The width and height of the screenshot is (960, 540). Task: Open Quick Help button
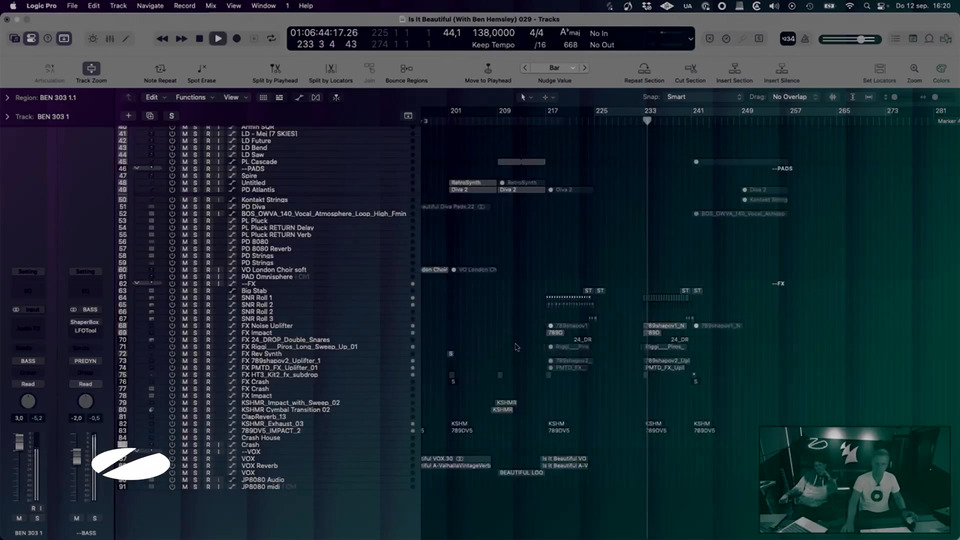[48, 39]
